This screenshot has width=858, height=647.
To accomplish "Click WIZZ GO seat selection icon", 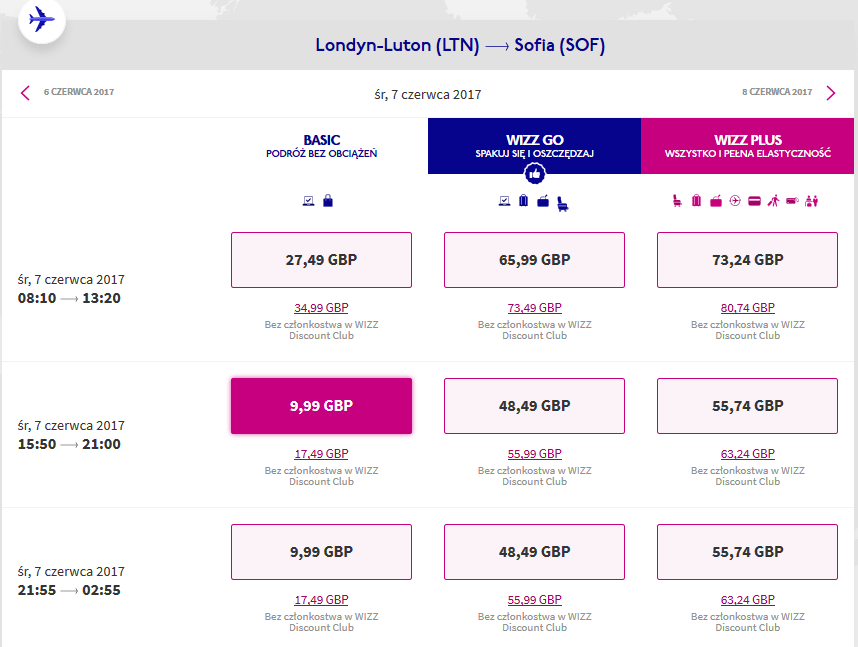I will 563,204.
